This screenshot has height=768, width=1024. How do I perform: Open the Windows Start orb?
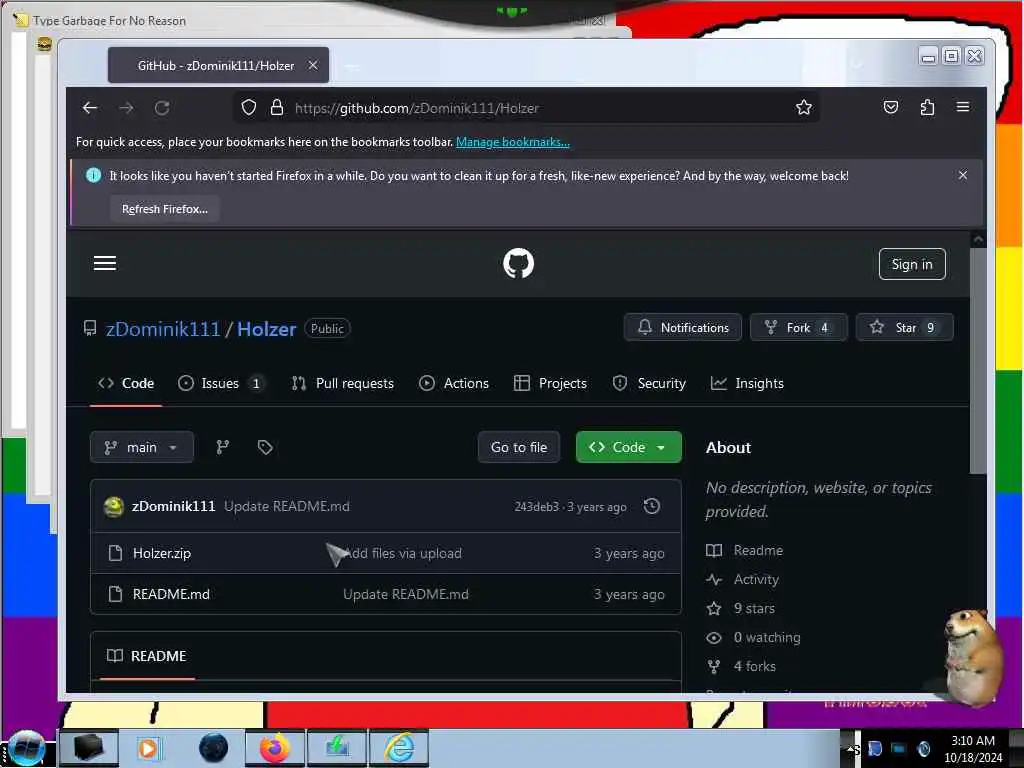coord(25,748)
